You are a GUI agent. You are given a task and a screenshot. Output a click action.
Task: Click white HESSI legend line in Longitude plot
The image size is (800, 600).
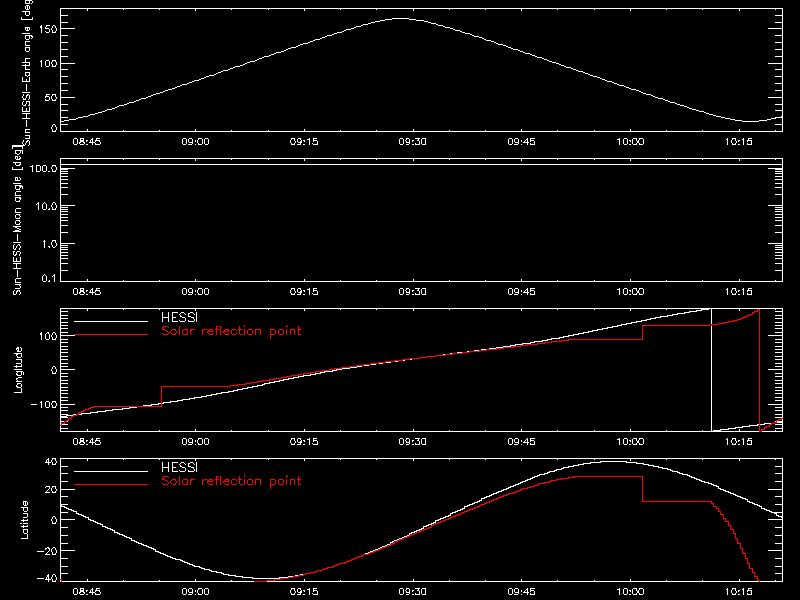111,321
